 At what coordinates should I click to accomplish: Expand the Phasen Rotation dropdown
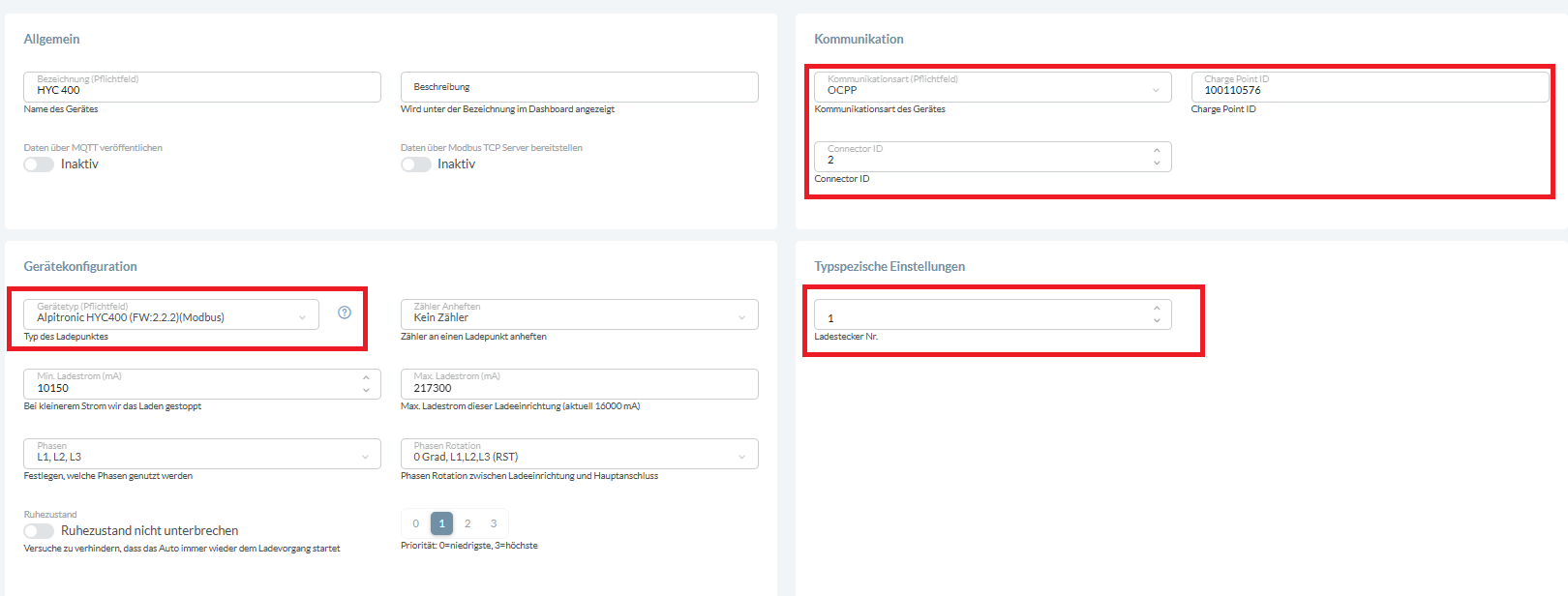tap(579, 454)
